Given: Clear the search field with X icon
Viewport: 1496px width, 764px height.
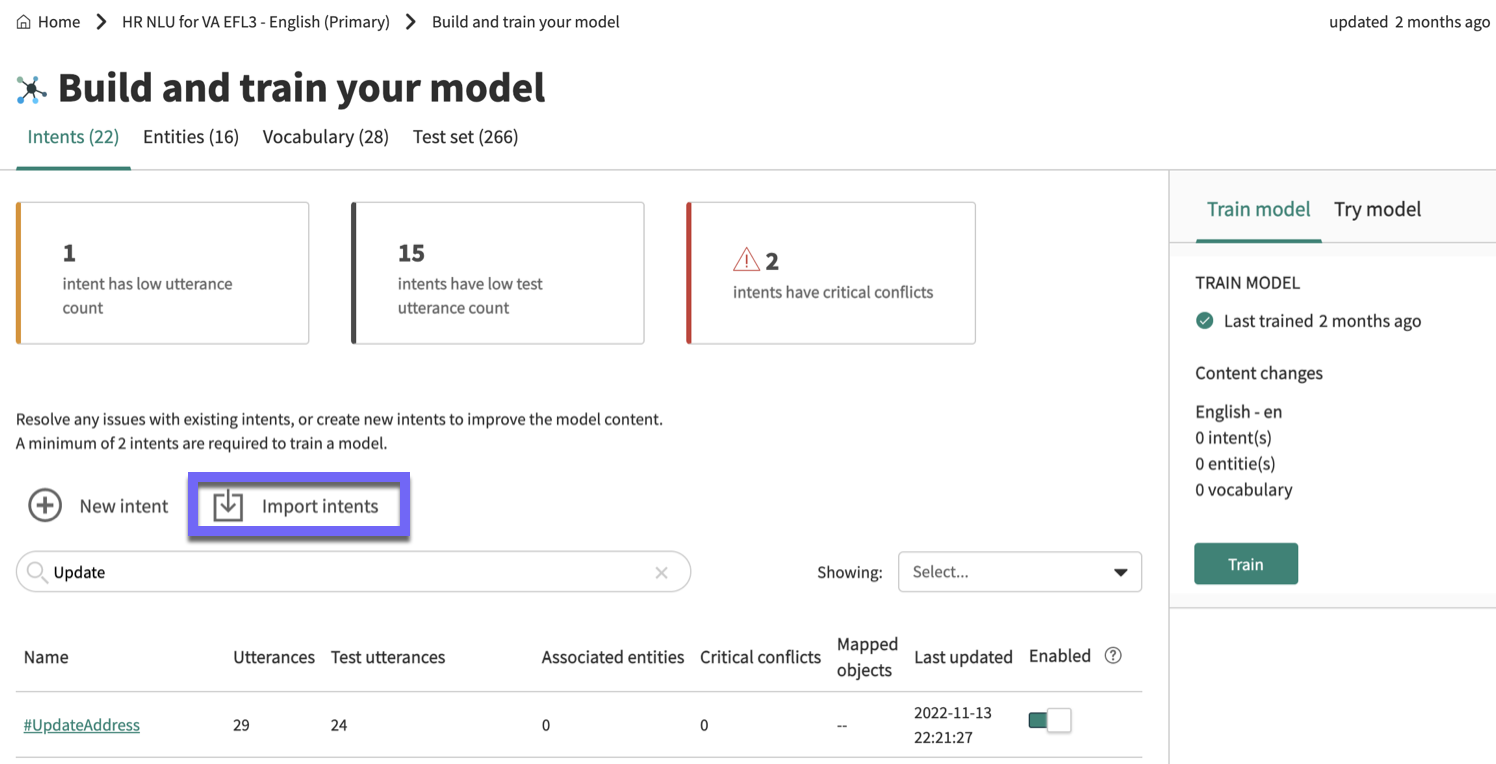Looking at the screenshot, I should [x=661, y=573].
